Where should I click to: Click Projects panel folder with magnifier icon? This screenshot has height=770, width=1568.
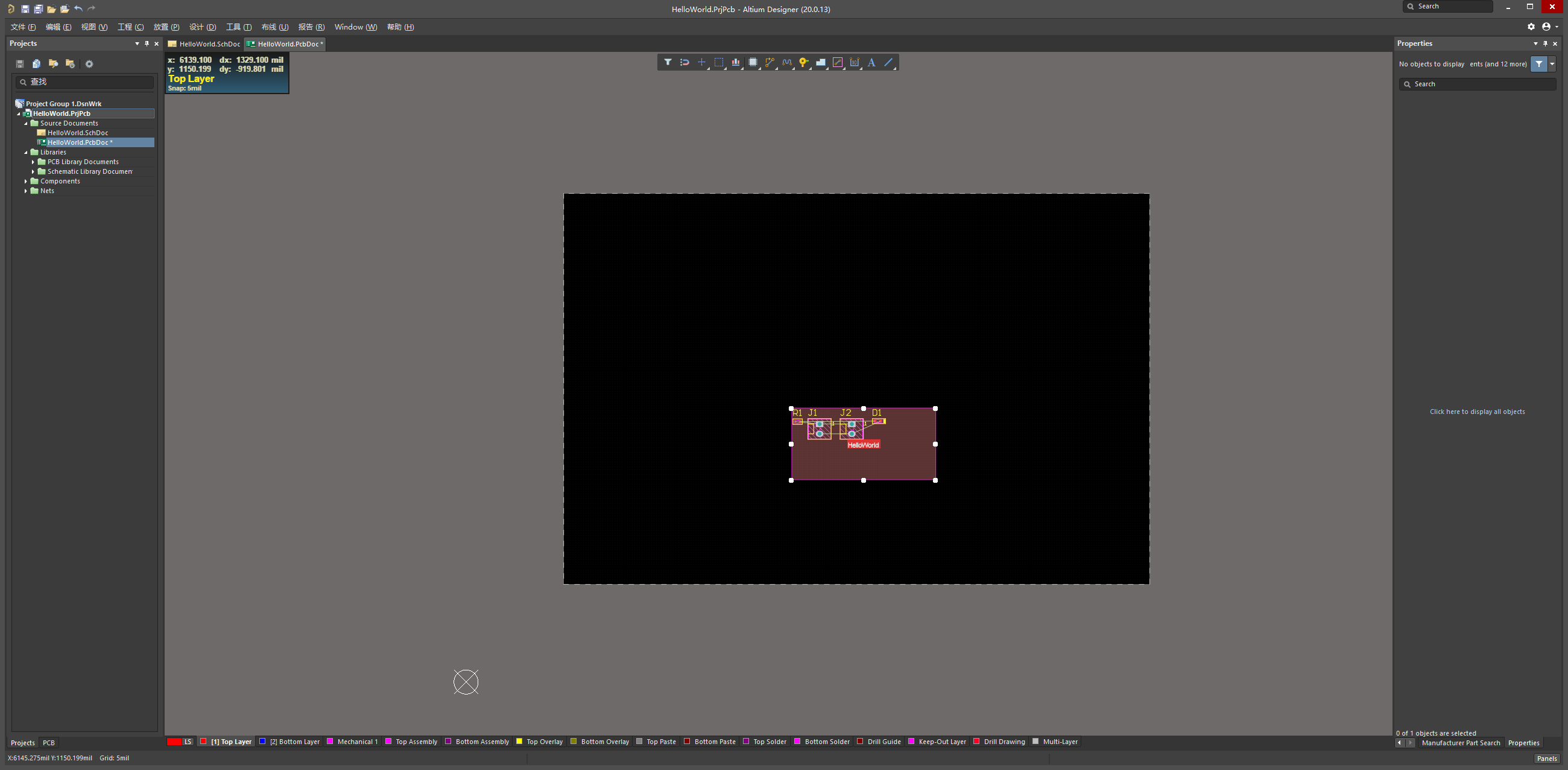click(x=54, y=63)
